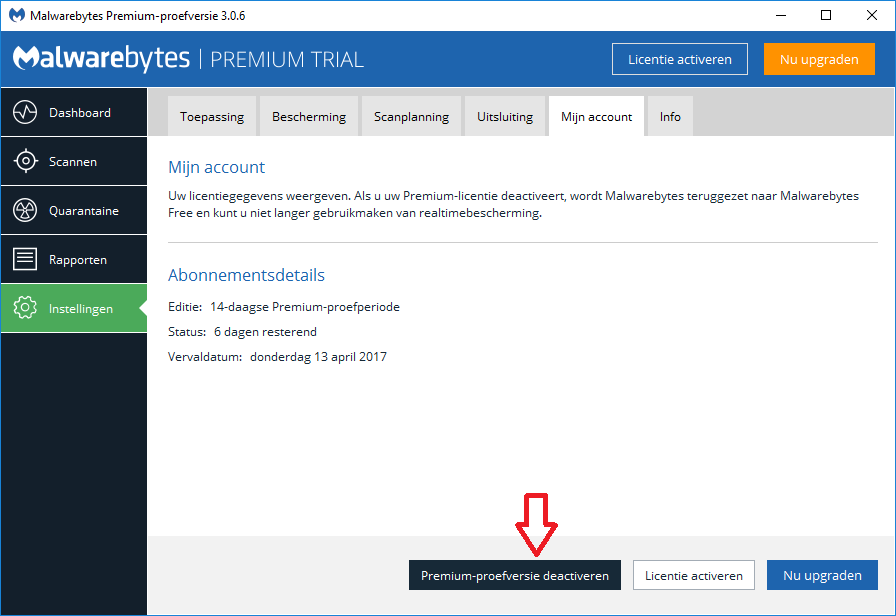Click the outlined Licentie activeren header button
The image size is (896, 616).
(679, 59)
